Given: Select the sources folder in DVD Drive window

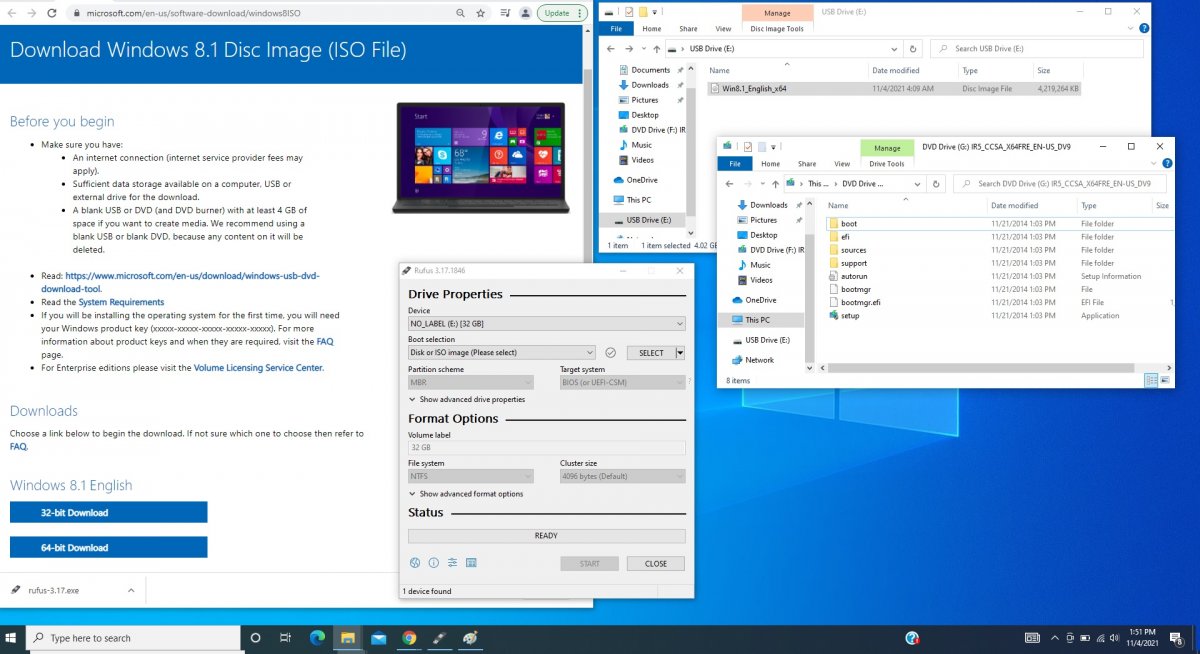Looking at the screenshot, I should [x=853, y=250].
